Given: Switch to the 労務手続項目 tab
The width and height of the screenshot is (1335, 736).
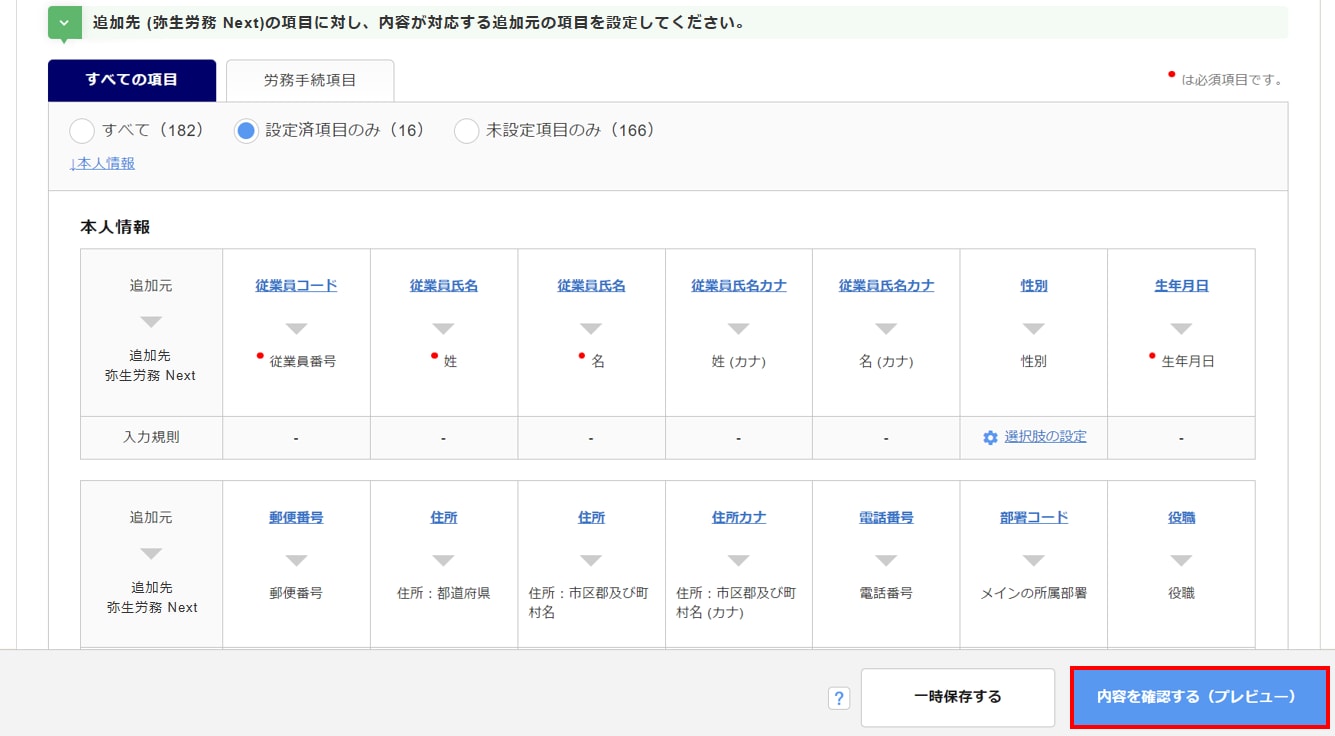Looking at the screenshot, I should 310,80.
